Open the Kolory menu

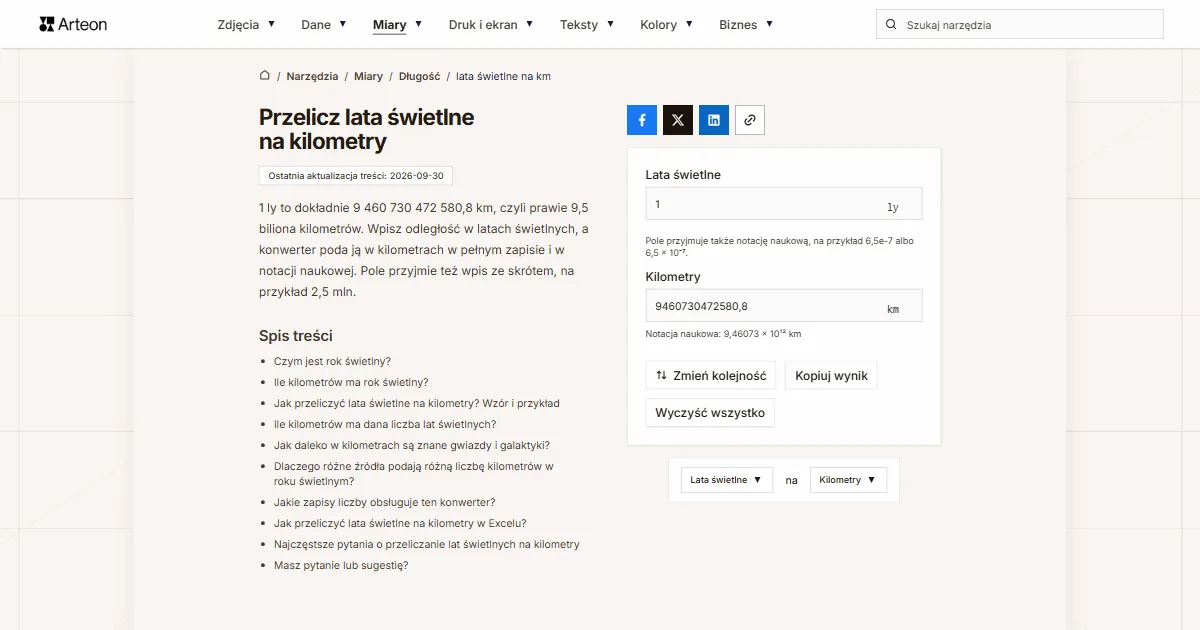[x=666, y=25]
